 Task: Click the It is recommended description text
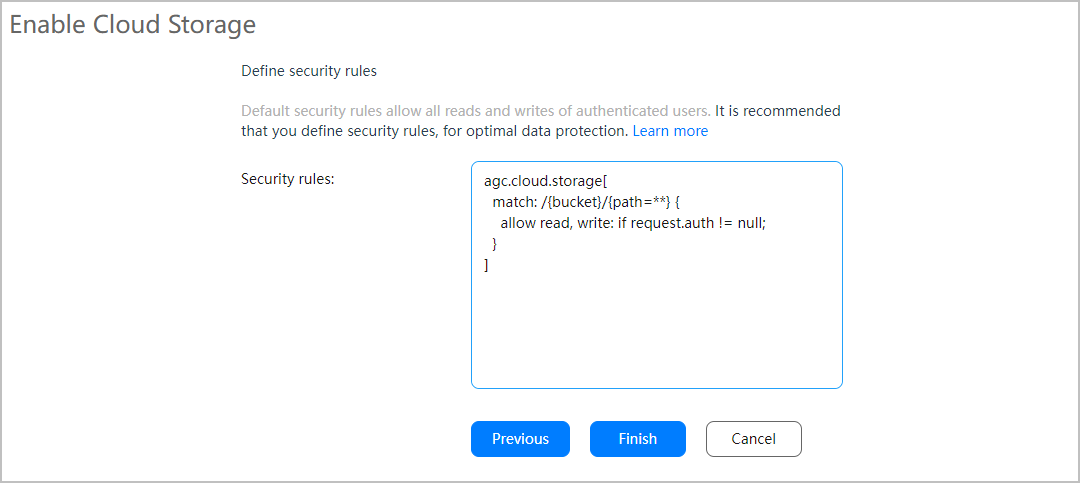777,111
